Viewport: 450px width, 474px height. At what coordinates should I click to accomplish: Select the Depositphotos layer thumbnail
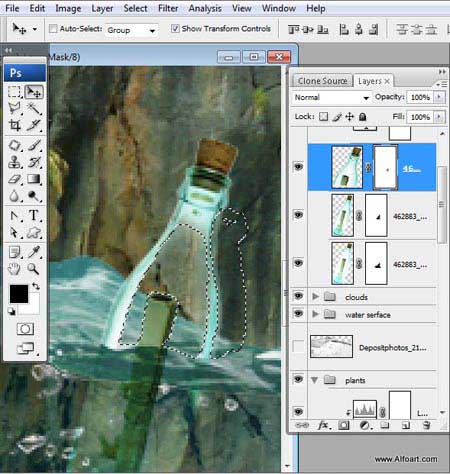(x=331, y=346)
